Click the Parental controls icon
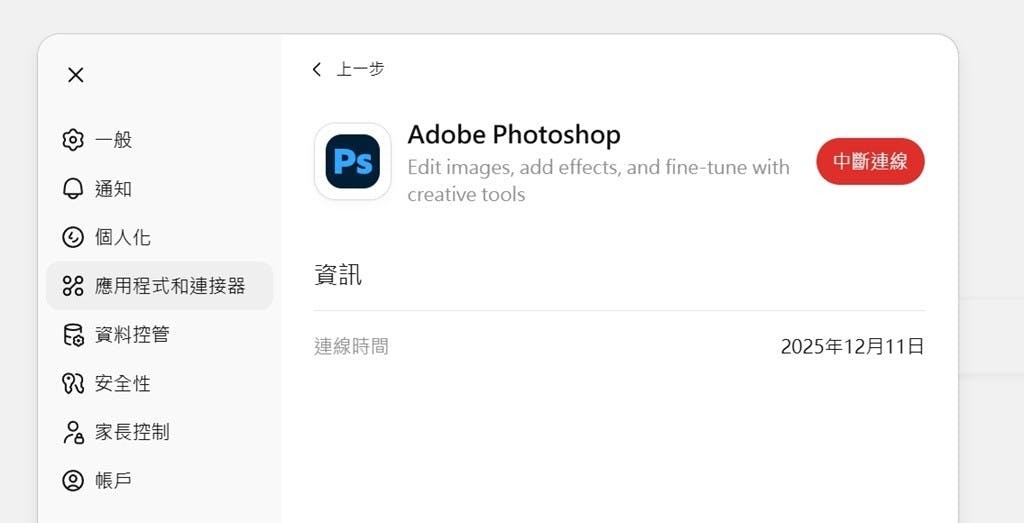 tap(73, 432)
